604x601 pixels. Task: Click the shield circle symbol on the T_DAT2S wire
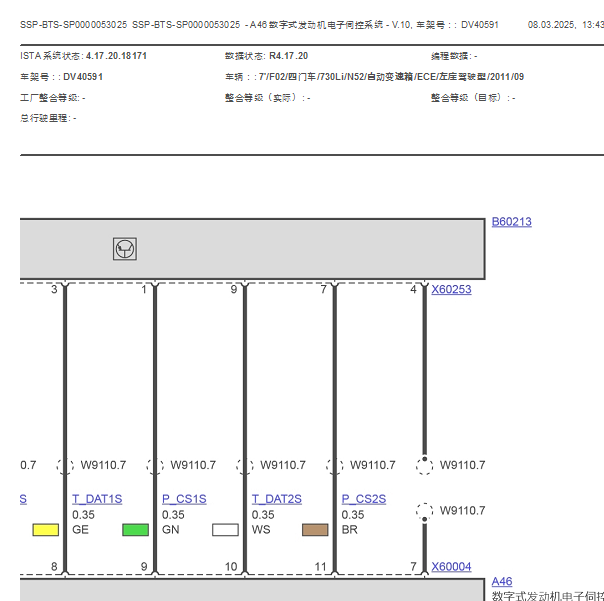click(245, 466)
